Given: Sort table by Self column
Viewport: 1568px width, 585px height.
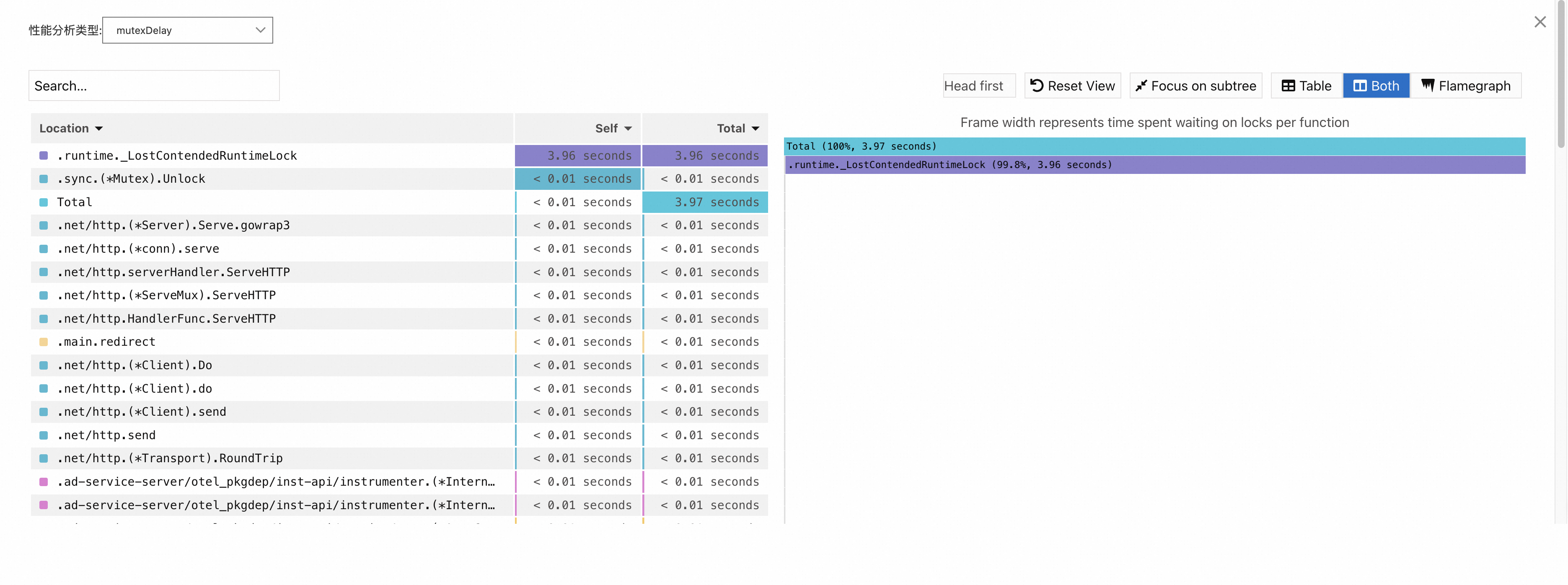Looking at the screenshot, I should (613, 129).
